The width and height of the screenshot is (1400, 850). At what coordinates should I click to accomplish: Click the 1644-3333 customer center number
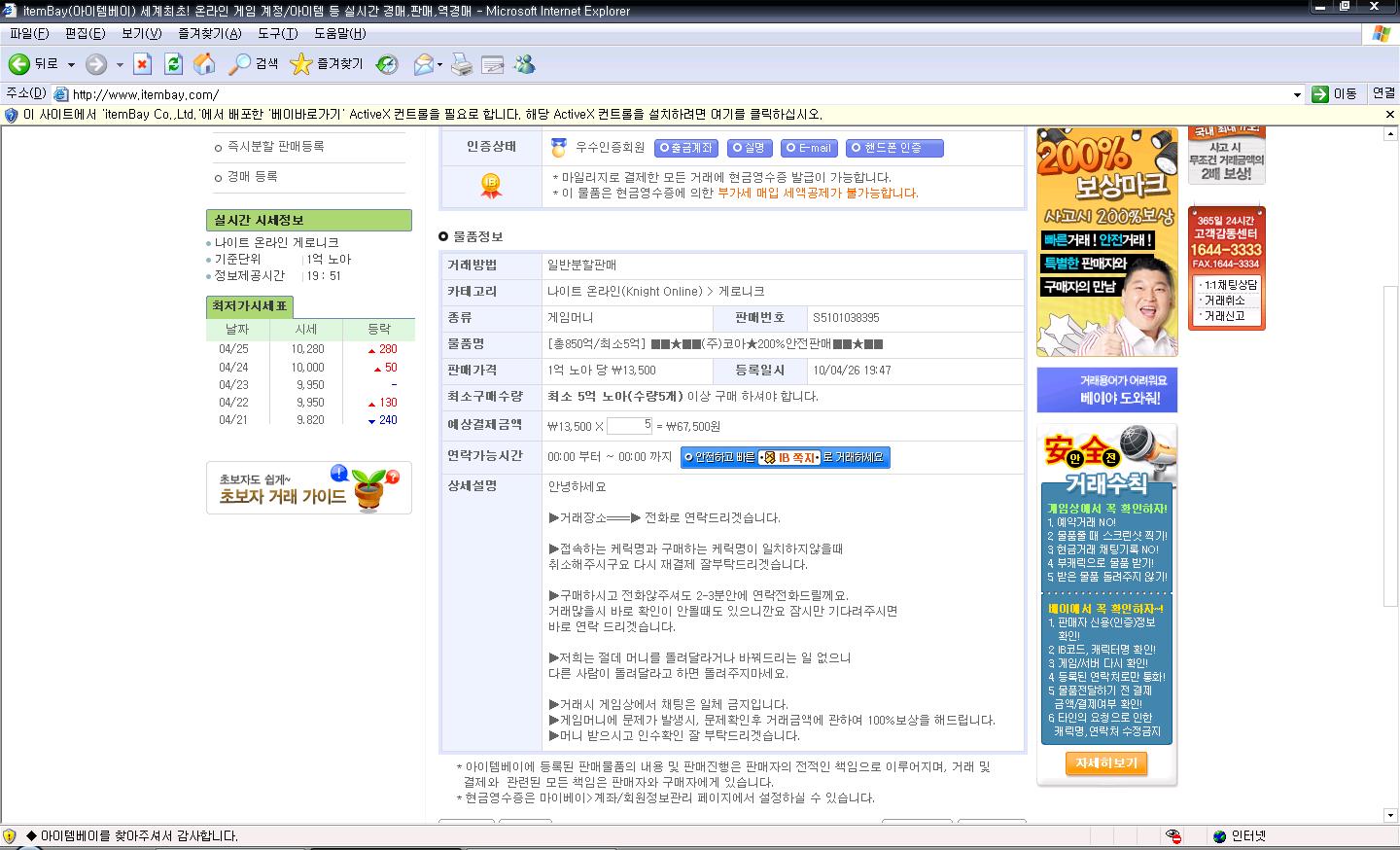1226,250
